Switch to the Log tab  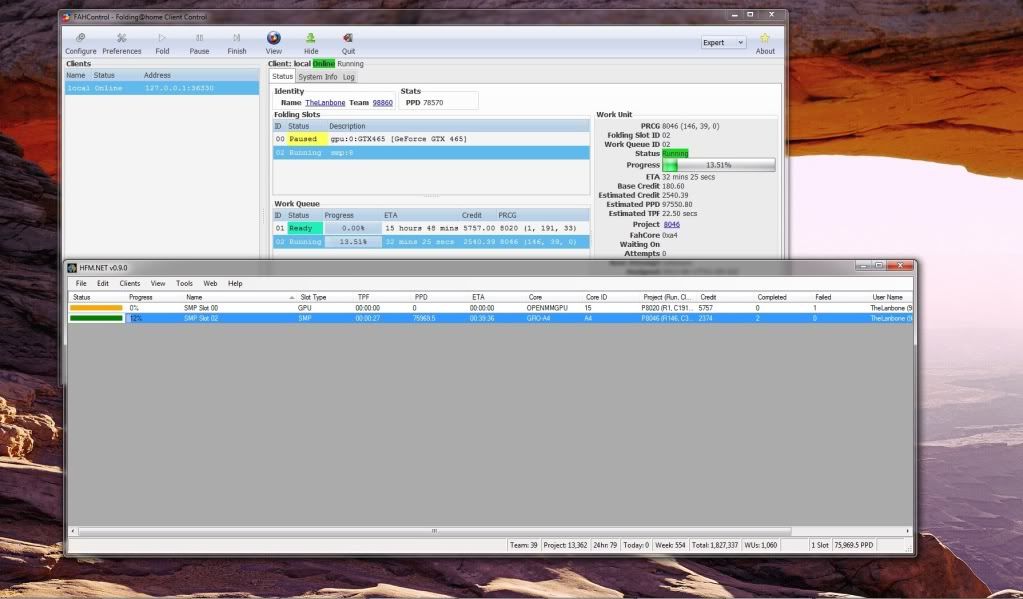coord(349,77)
